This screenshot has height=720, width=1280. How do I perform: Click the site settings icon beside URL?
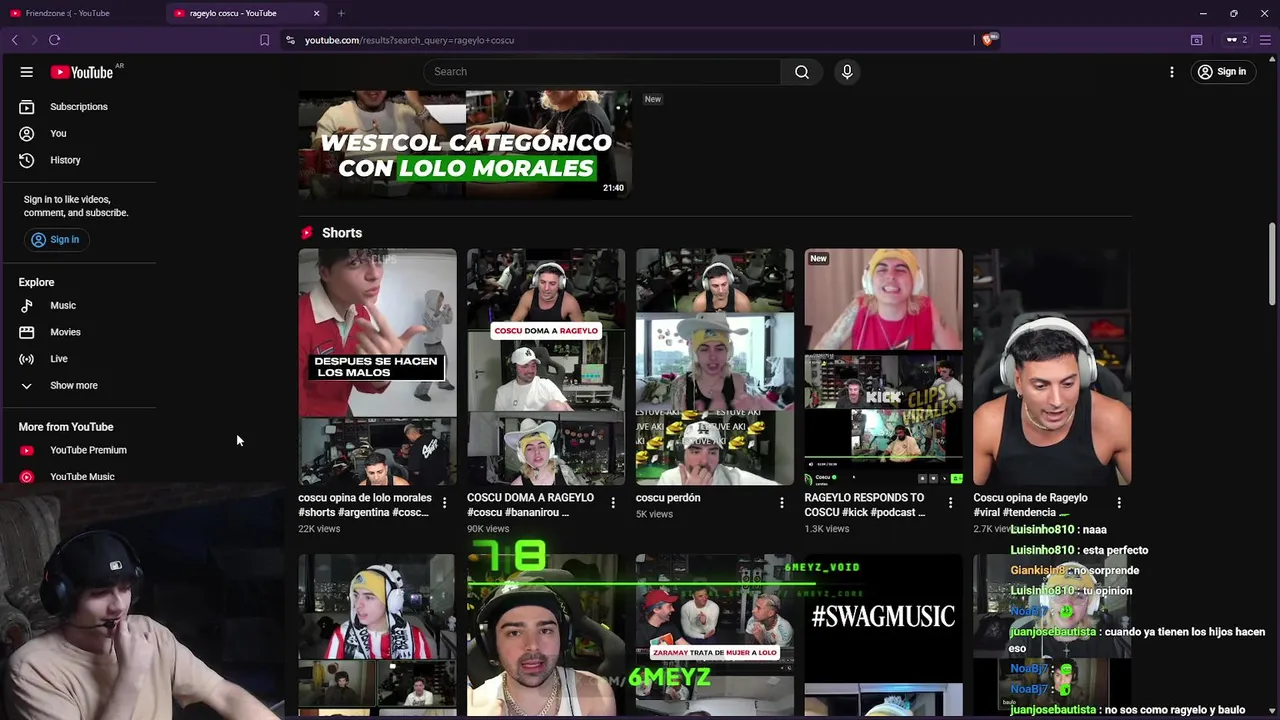click(x=290, y=40)
